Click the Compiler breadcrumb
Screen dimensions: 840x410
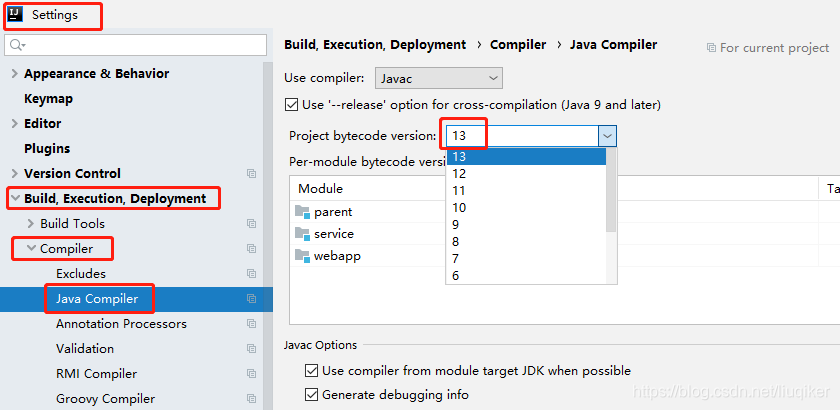pos(518,45)
